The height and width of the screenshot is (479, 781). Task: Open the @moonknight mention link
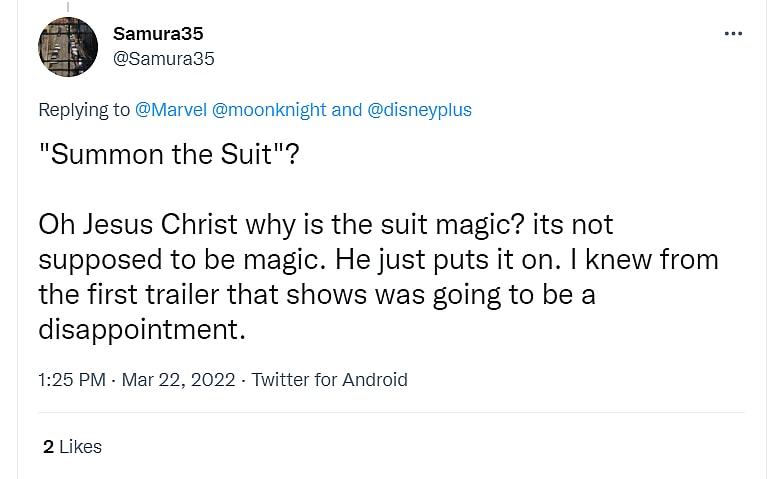click(269, 110)
